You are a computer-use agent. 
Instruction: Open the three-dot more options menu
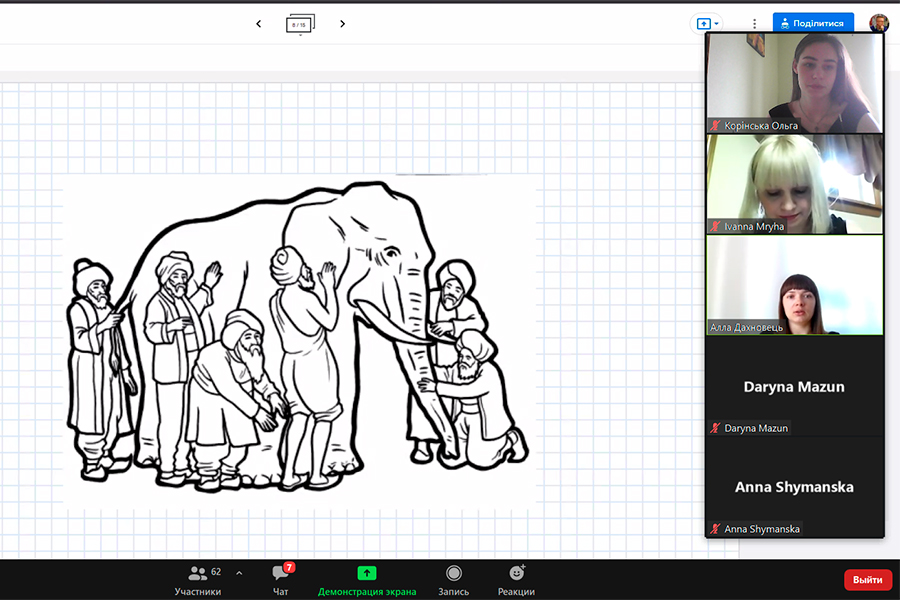pos(754,23)
